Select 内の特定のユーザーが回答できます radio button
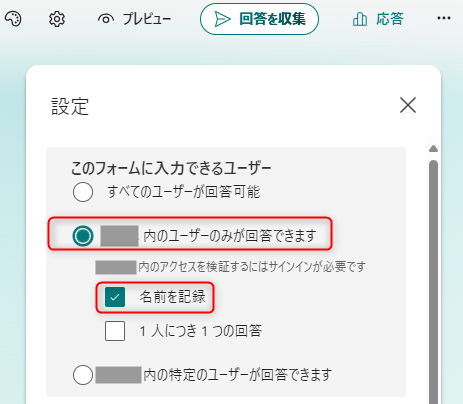Viewport: 463px width, 404px height. [83, 375]
